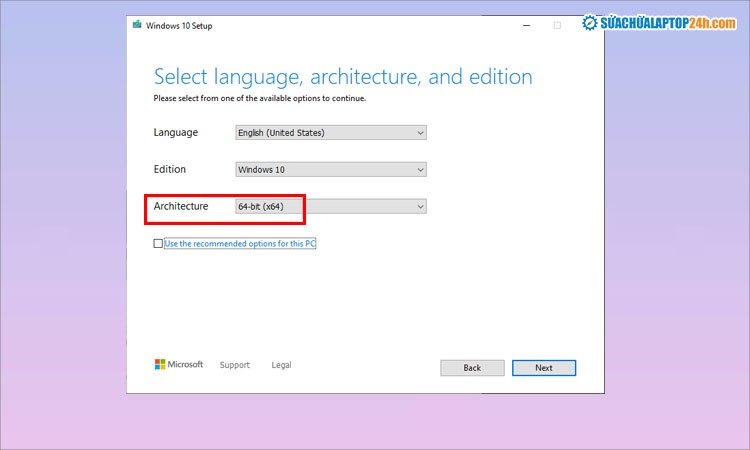Click the 'Architecture' field label
The height and width of the screenshot is (450, 750).
pyautogui.click(x=180, y=206)
